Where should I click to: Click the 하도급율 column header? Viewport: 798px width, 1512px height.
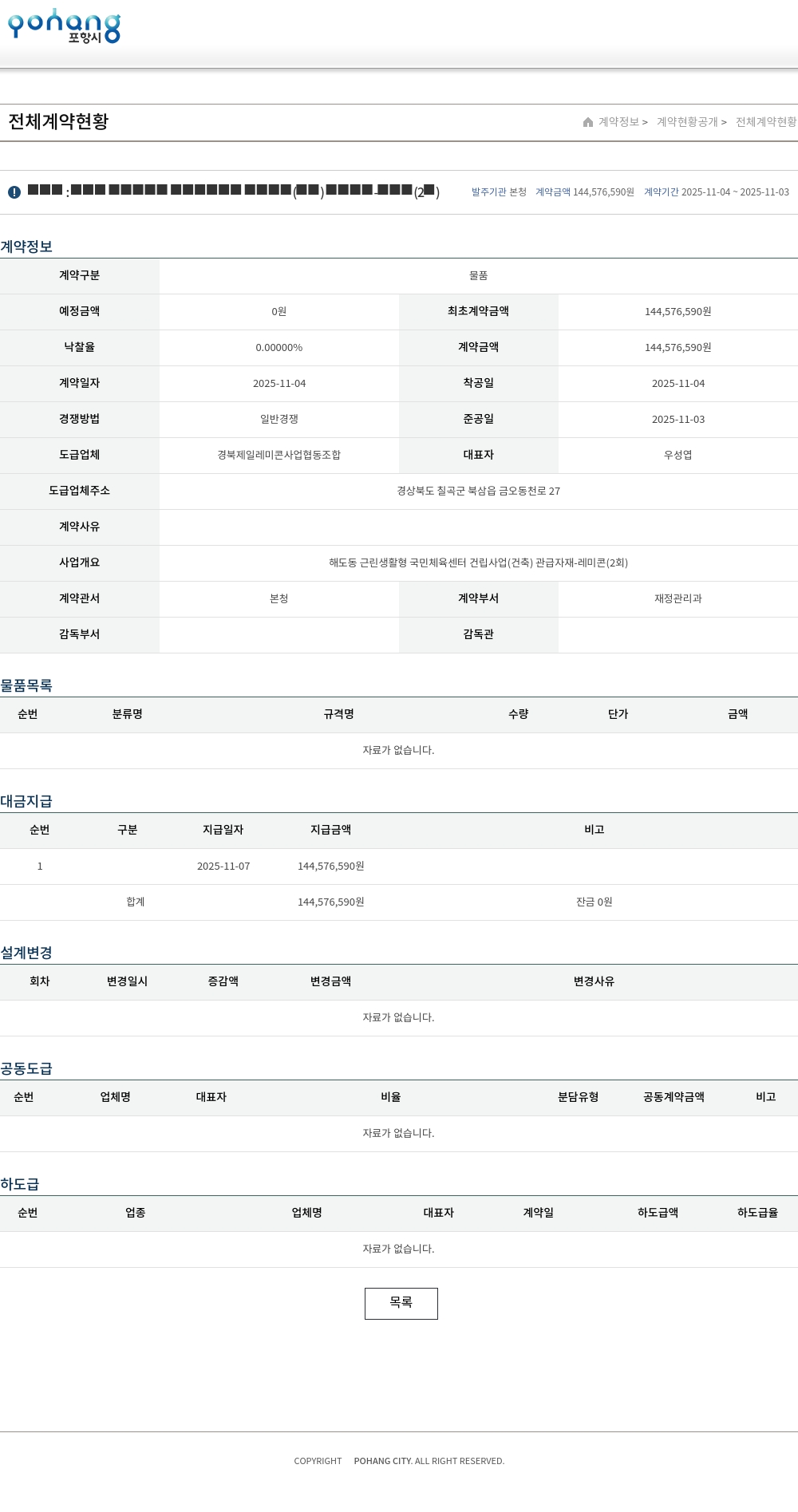pos(757,1213)
